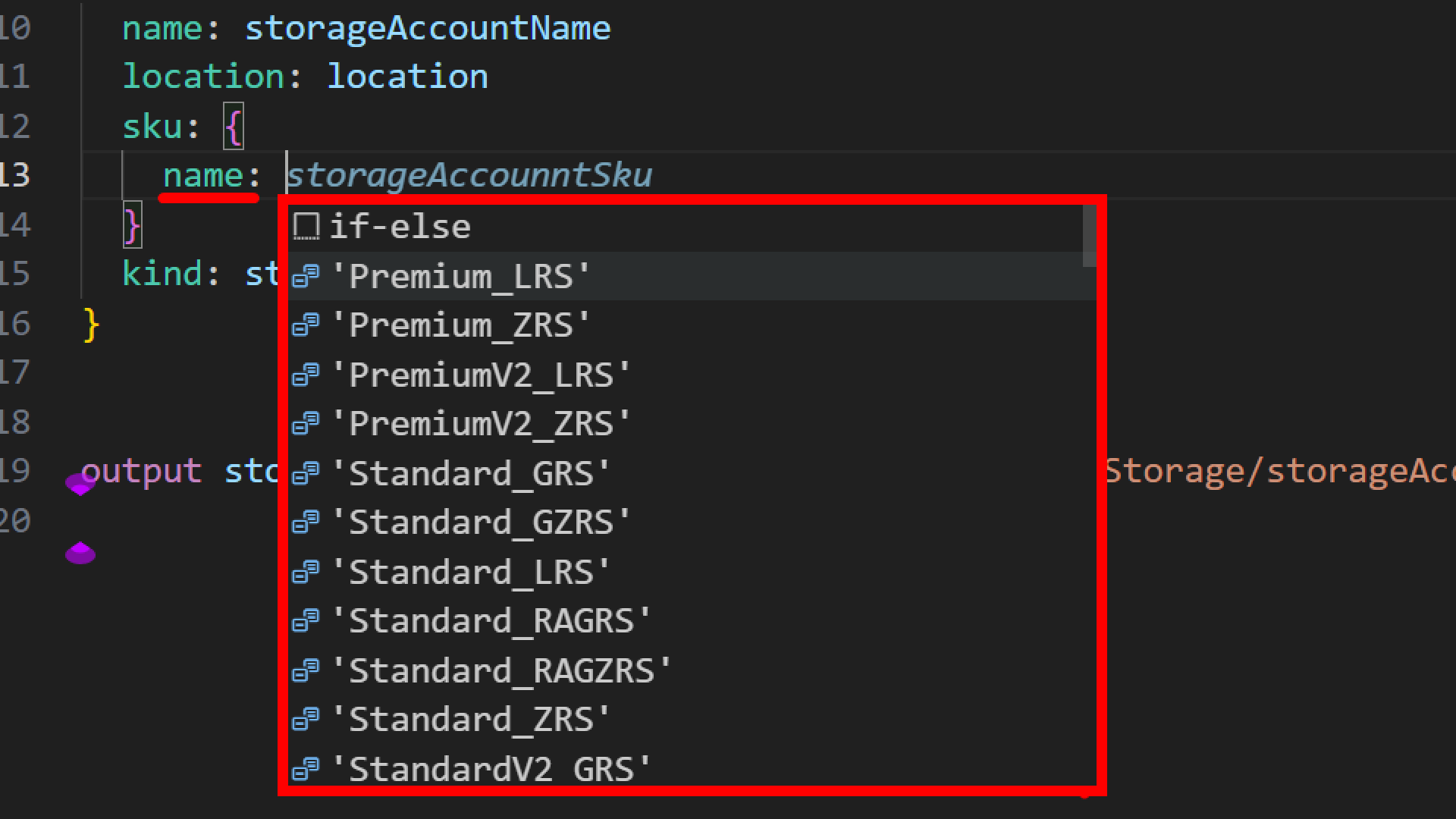This screenshot has height=819, width=1456.
Task: Click the snippet icon beside if-else
Action: (x=306, y=227)
